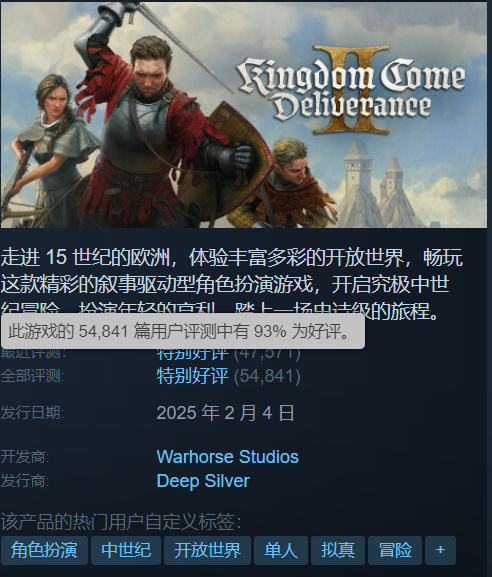Click the 全部评测 label
The height and width of the screenshot is (577, 492).
pos(32,376)
